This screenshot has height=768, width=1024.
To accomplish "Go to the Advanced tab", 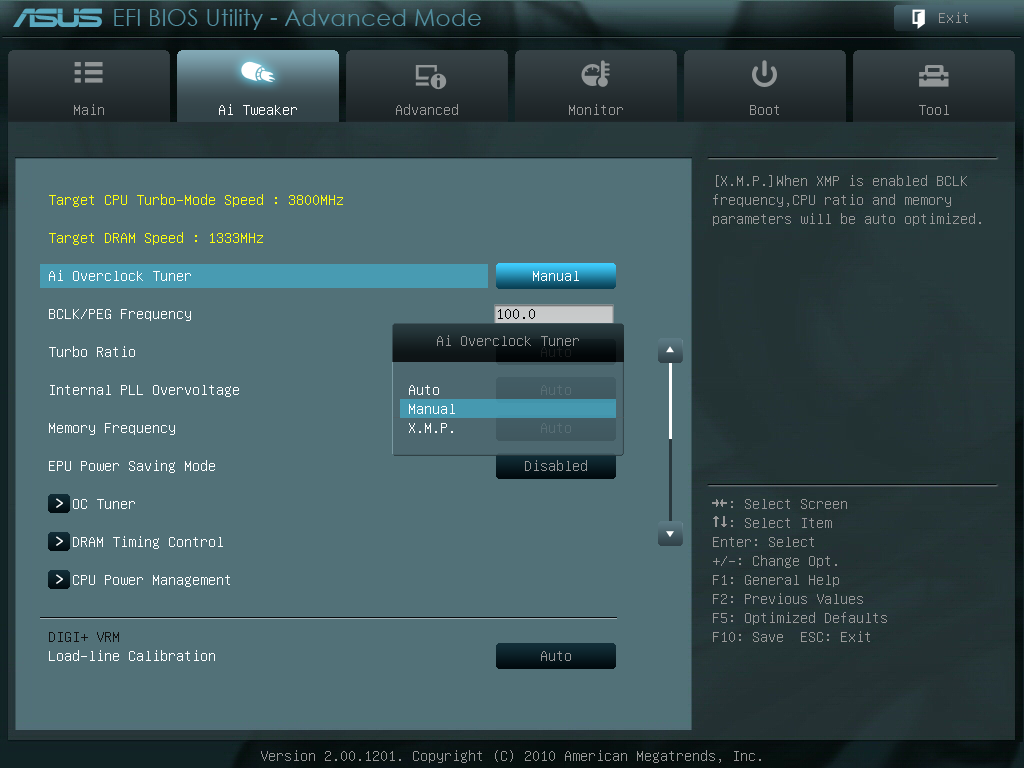I will click(427, 86).
